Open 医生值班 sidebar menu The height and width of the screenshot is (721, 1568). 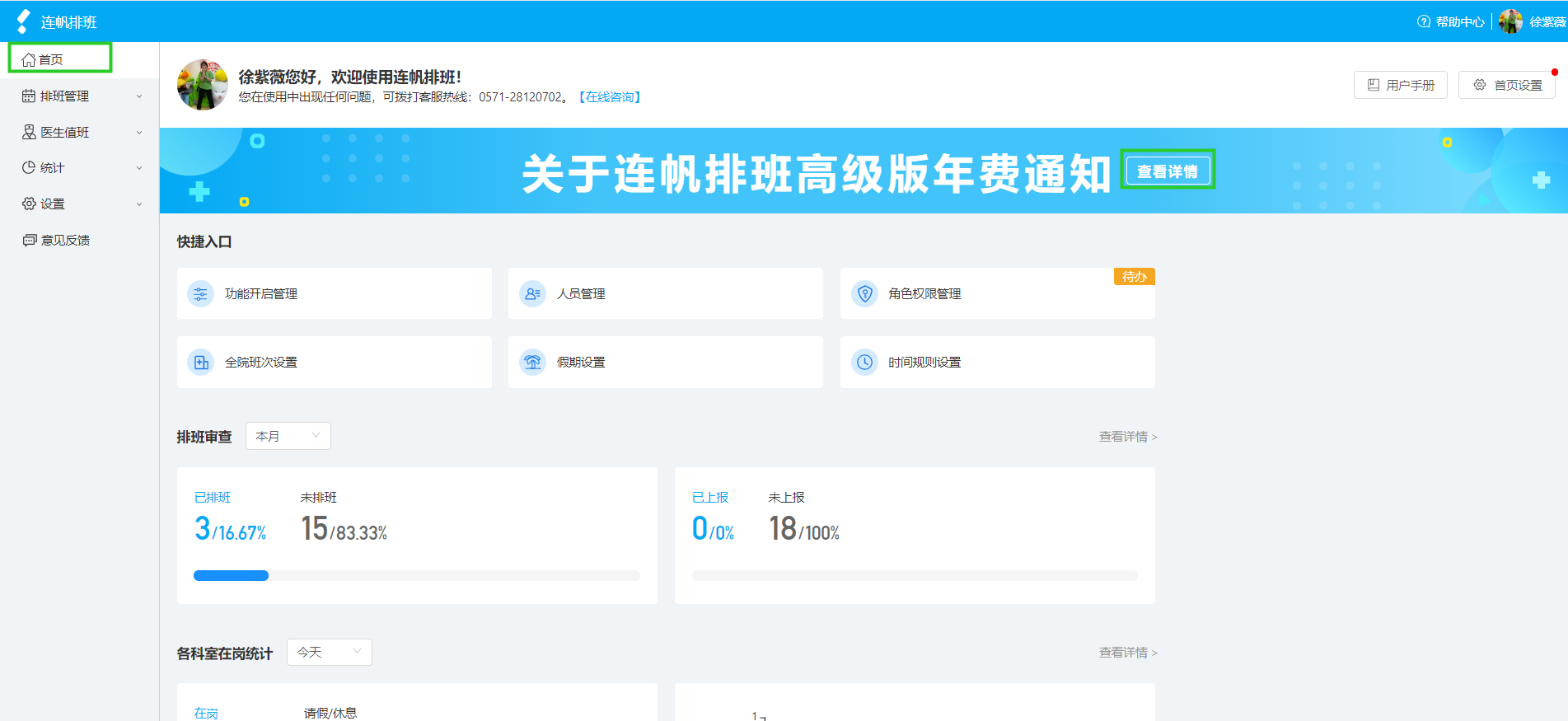(x=80, y=132)
